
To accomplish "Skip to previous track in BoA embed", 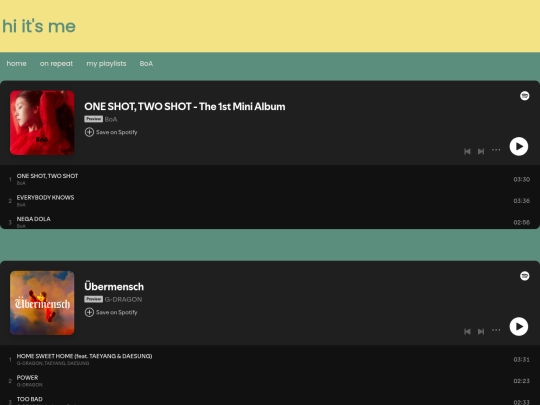I will click(467, 151).
